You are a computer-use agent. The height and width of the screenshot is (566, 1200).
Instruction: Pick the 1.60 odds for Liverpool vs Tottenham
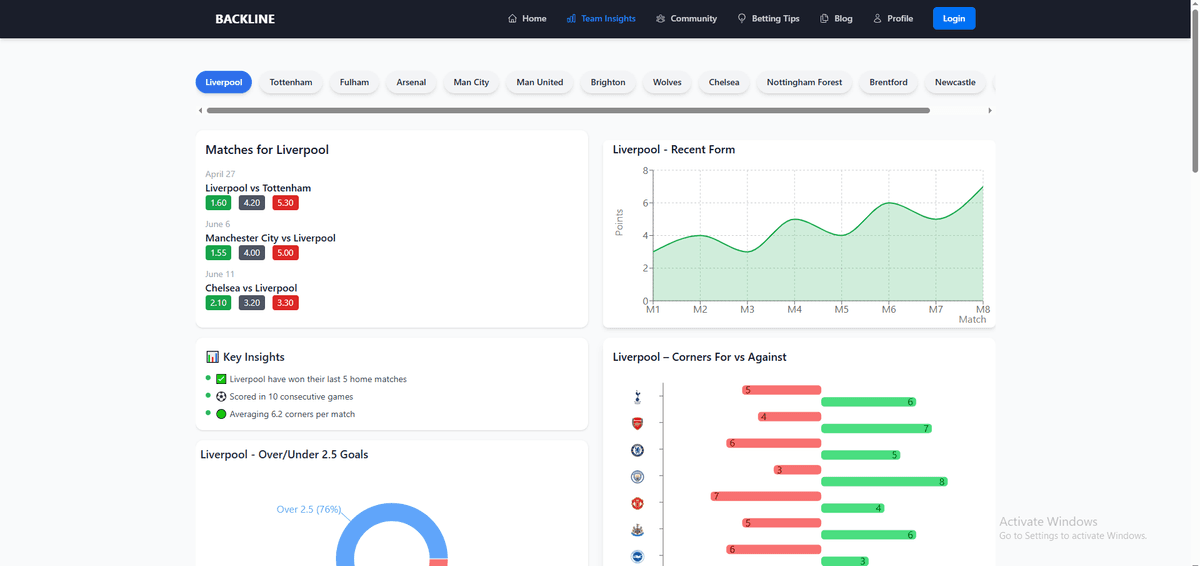(218, 203)
